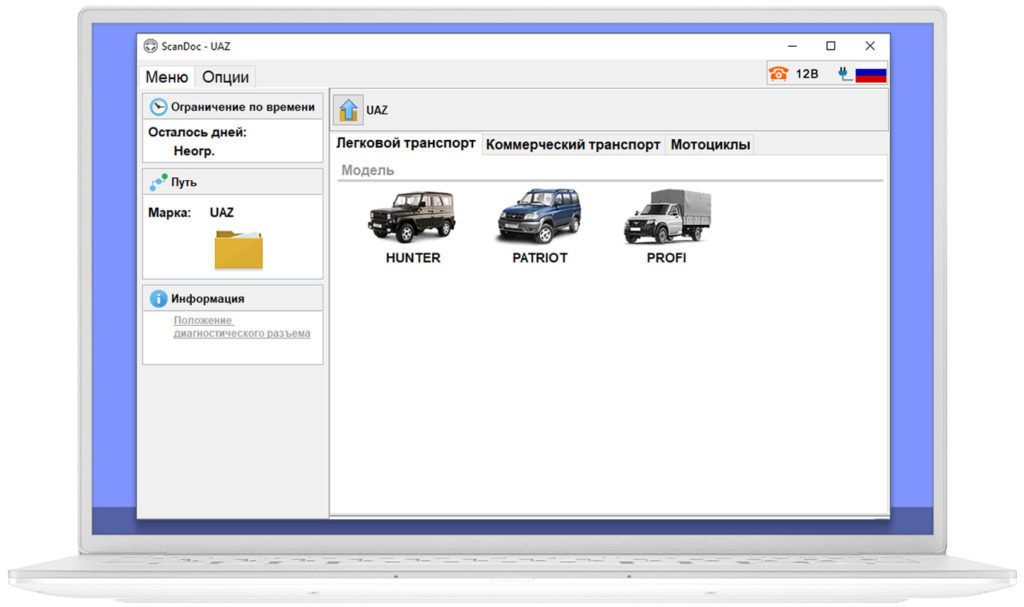The height and width of the screenshot is (607, 1024).
Task: Switch to Мотоциклы tab
Action: click(x=710, y=145)
